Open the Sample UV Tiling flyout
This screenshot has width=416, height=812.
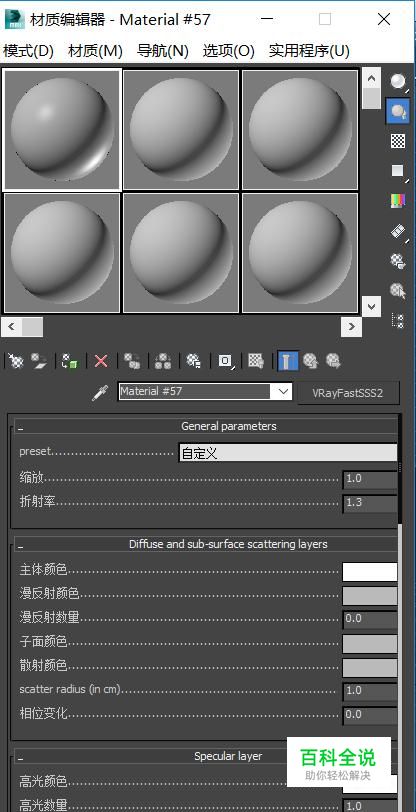pyautogui.click(x=398, y=170)
